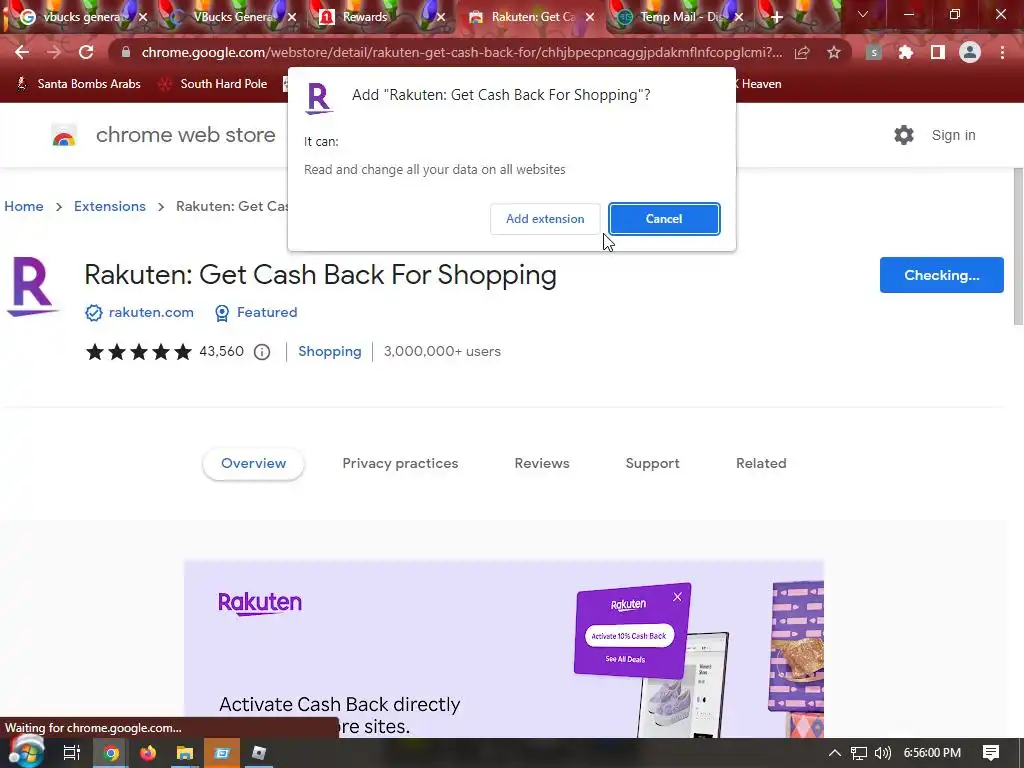Open rakuten.com publisher link
This screenshot has height=768, width=1024.
(x=151, y=313)
